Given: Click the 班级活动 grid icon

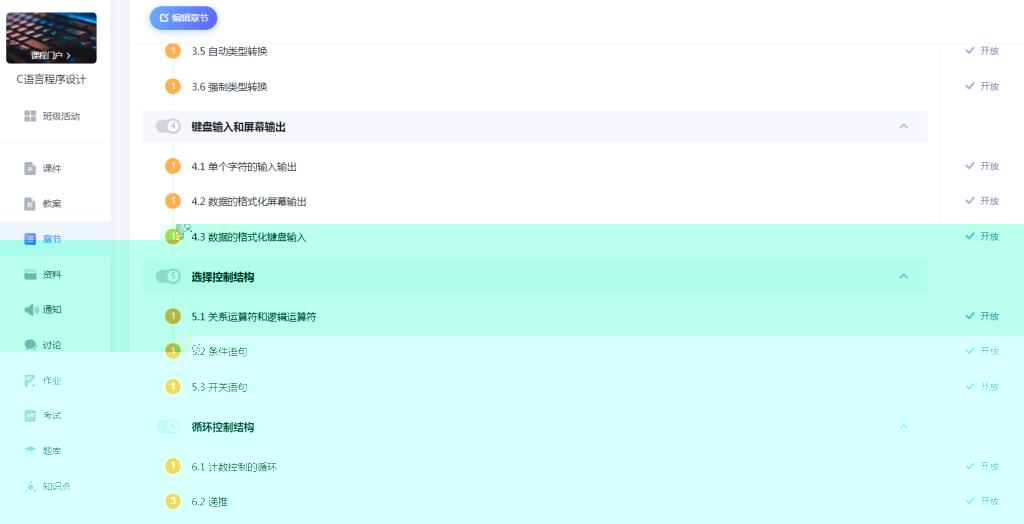Looking at the screenshot, I should click(30, 116).
